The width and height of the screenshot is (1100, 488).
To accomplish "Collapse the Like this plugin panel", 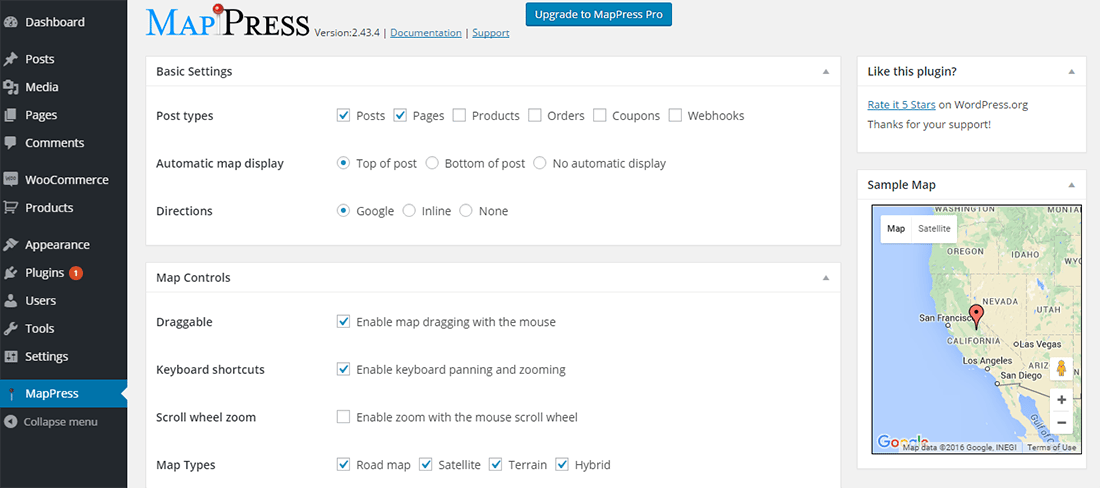I will point(1071,72).
